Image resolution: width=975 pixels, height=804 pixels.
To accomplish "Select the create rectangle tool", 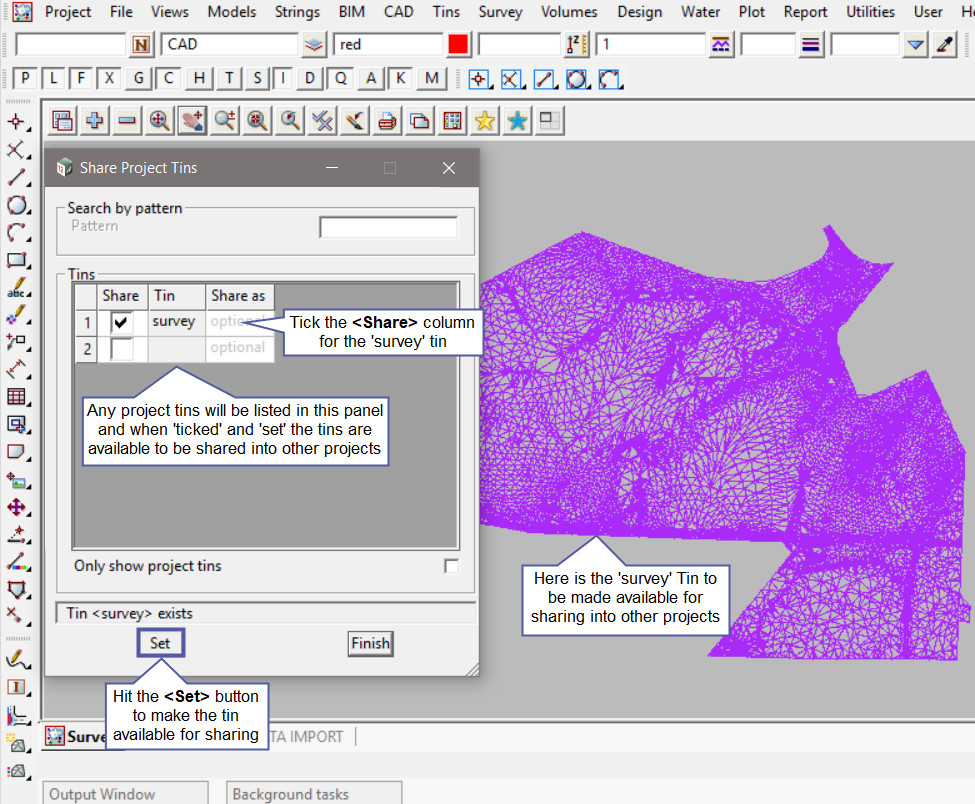I will (16, 260).
